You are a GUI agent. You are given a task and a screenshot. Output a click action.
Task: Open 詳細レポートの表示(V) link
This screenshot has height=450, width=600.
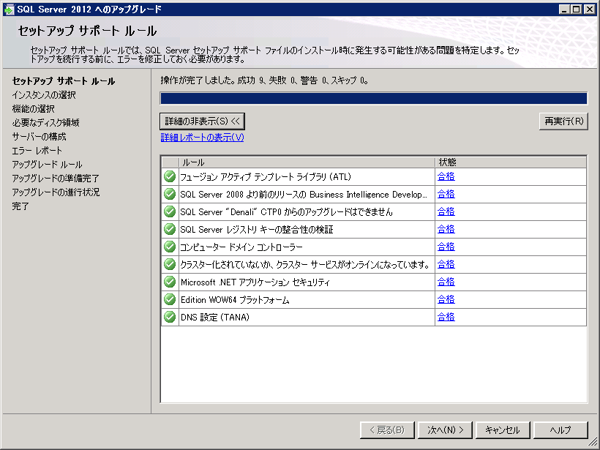[202, 137]
